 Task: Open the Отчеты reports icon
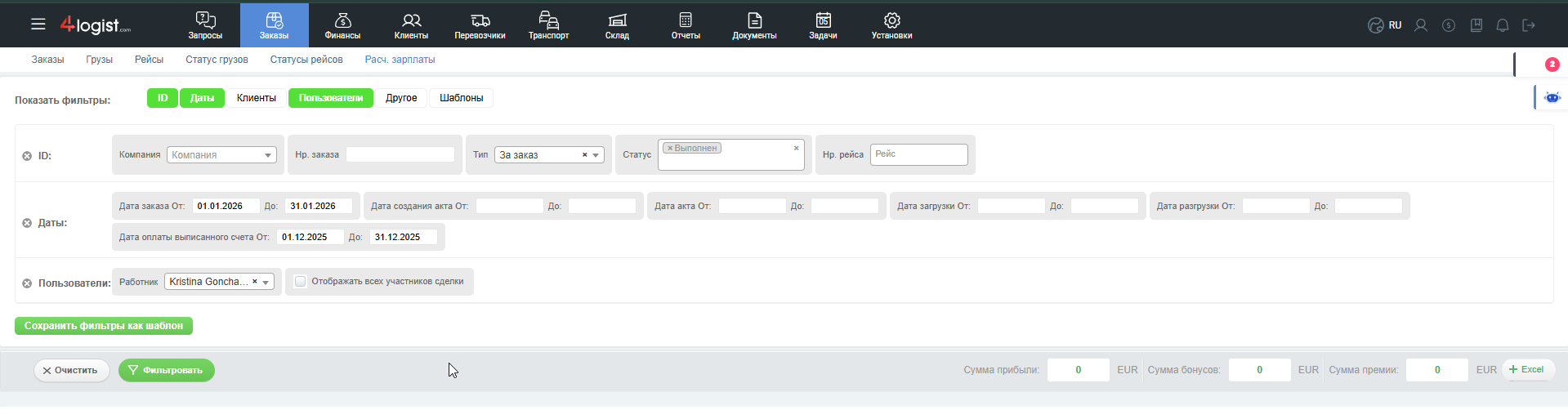click(686, 20)
